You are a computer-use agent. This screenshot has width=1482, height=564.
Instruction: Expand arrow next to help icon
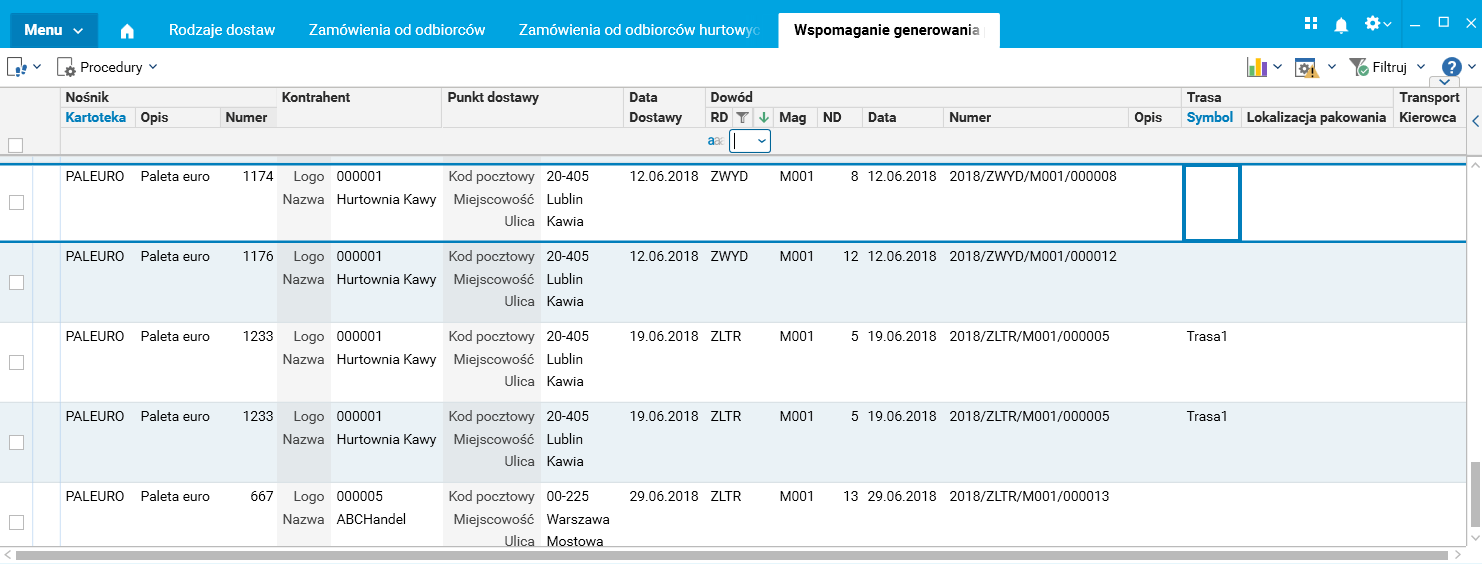click(x=1471, y=68)
